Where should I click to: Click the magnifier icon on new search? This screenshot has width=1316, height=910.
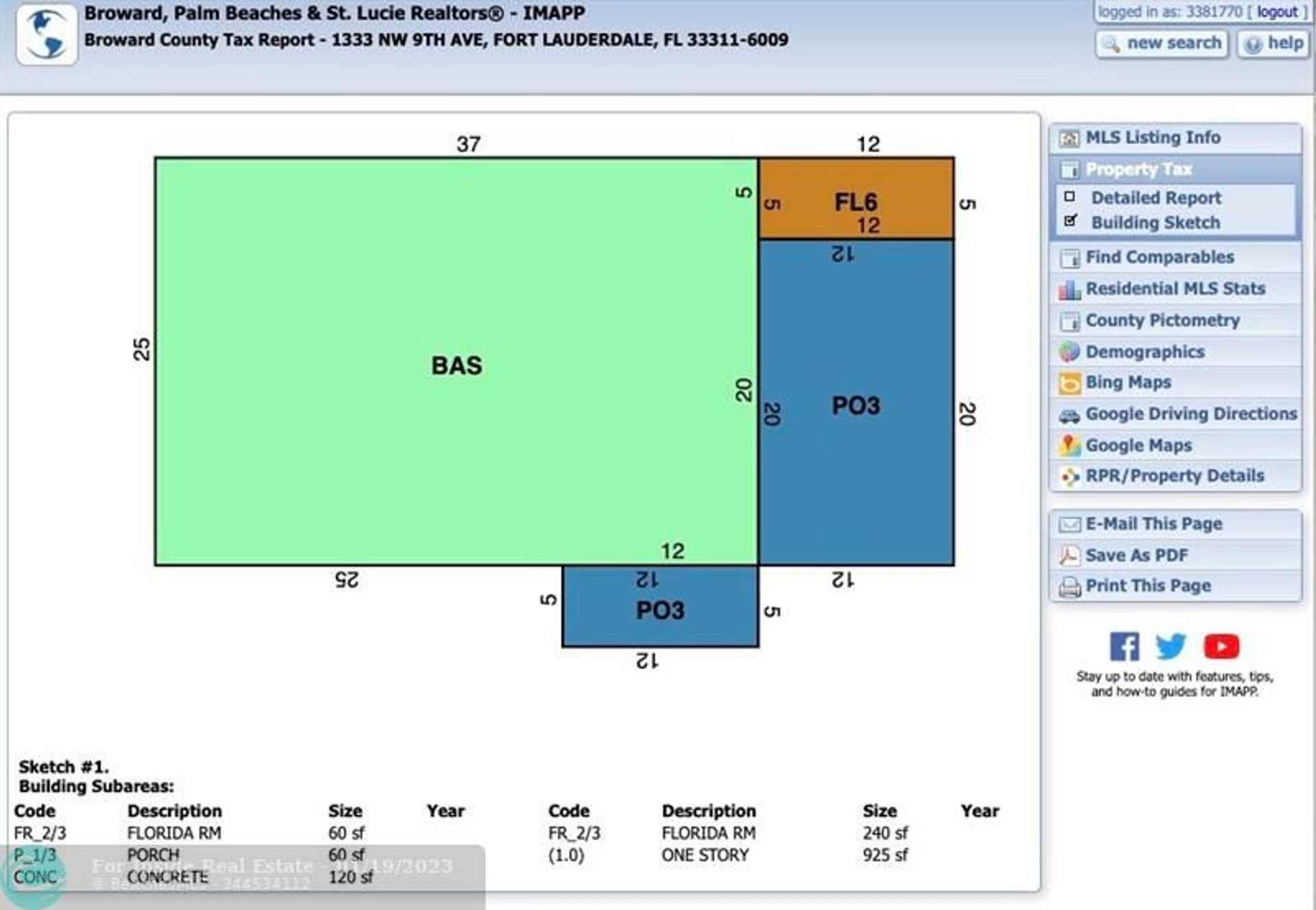click(1112, 44)
